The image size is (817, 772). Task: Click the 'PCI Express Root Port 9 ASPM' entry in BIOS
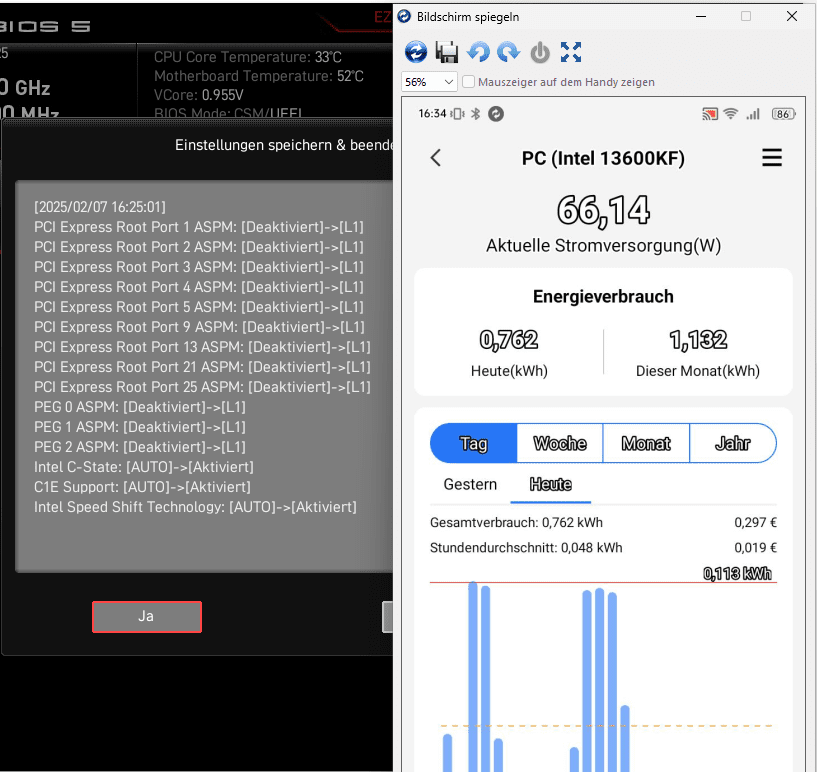[199, 327]
